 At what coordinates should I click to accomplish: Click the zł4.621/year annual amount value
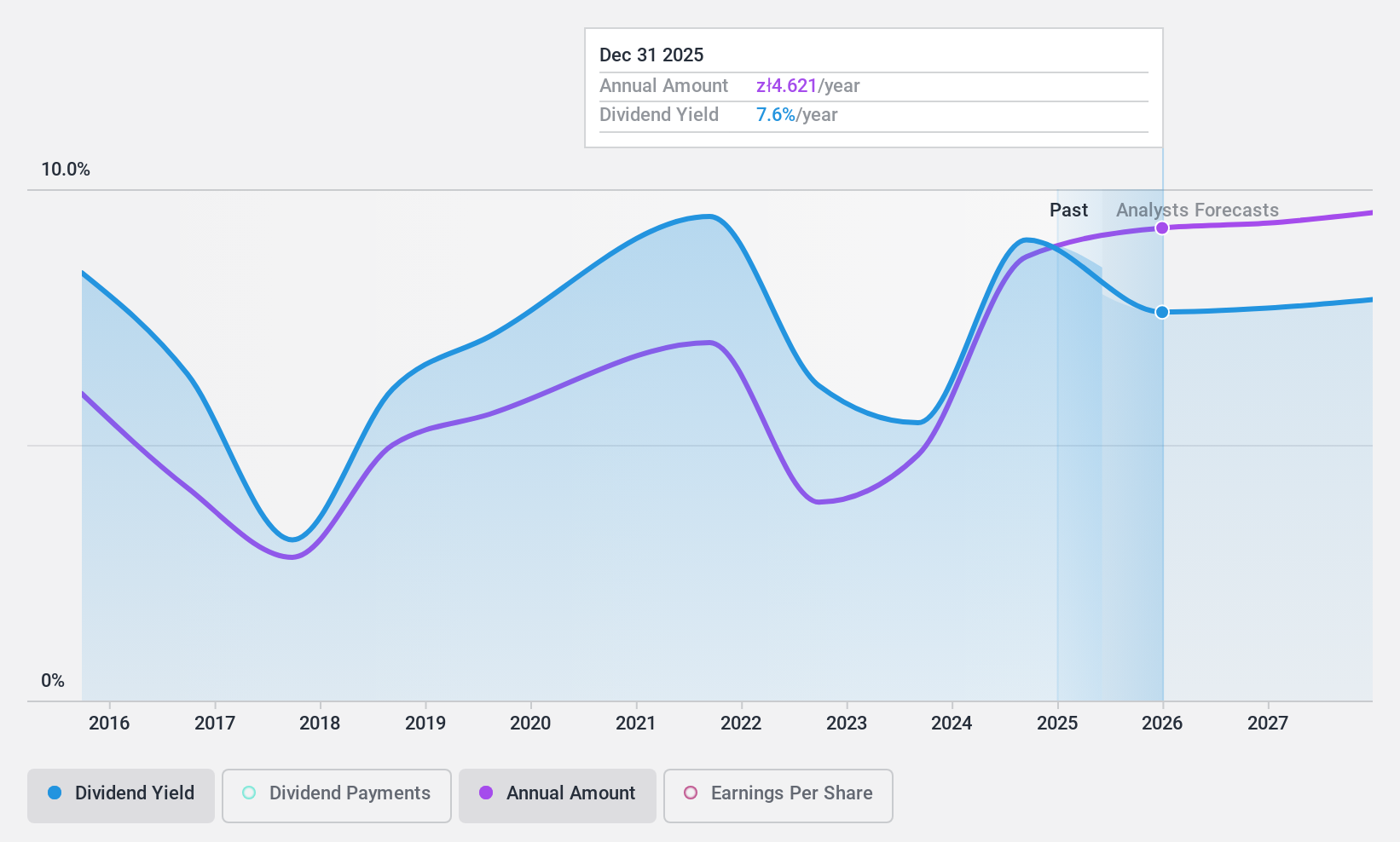click(807, 86)
